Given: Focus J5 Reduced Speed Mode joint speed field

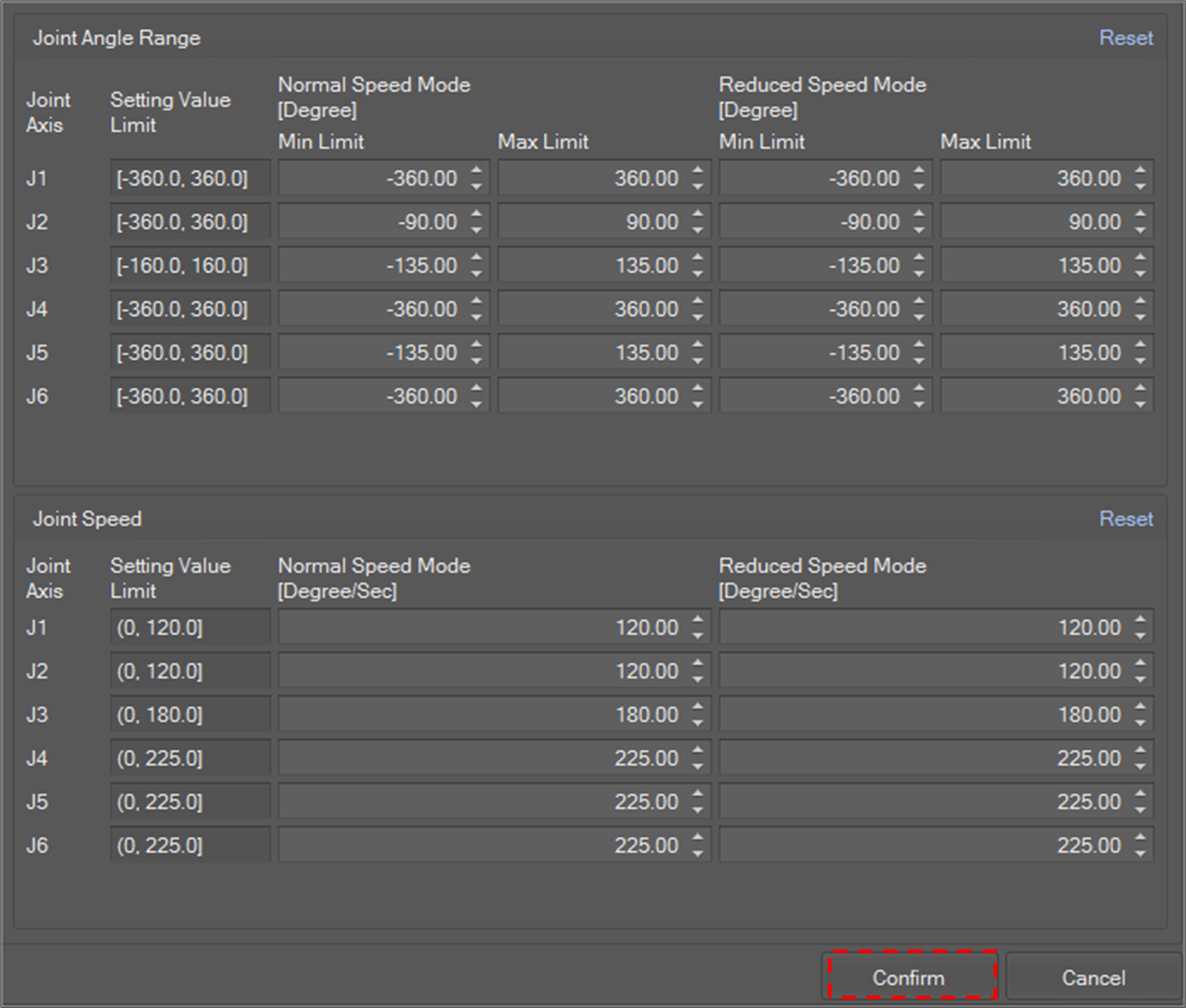Looking at the screenshot, I should tap(923, 802).
